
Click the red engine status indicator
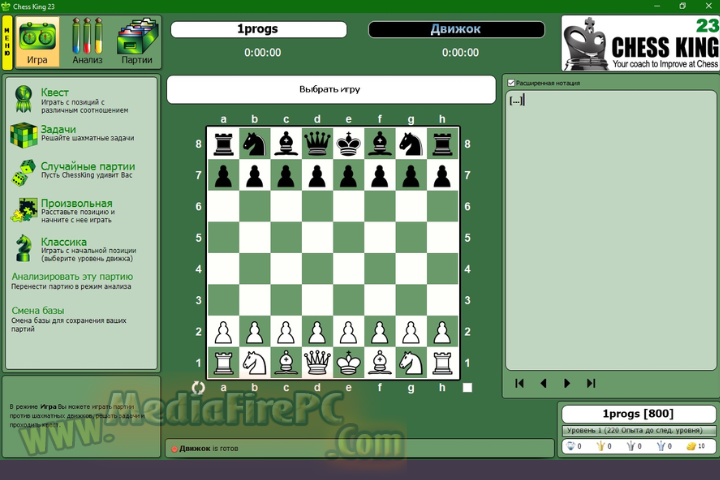point(174,449)
